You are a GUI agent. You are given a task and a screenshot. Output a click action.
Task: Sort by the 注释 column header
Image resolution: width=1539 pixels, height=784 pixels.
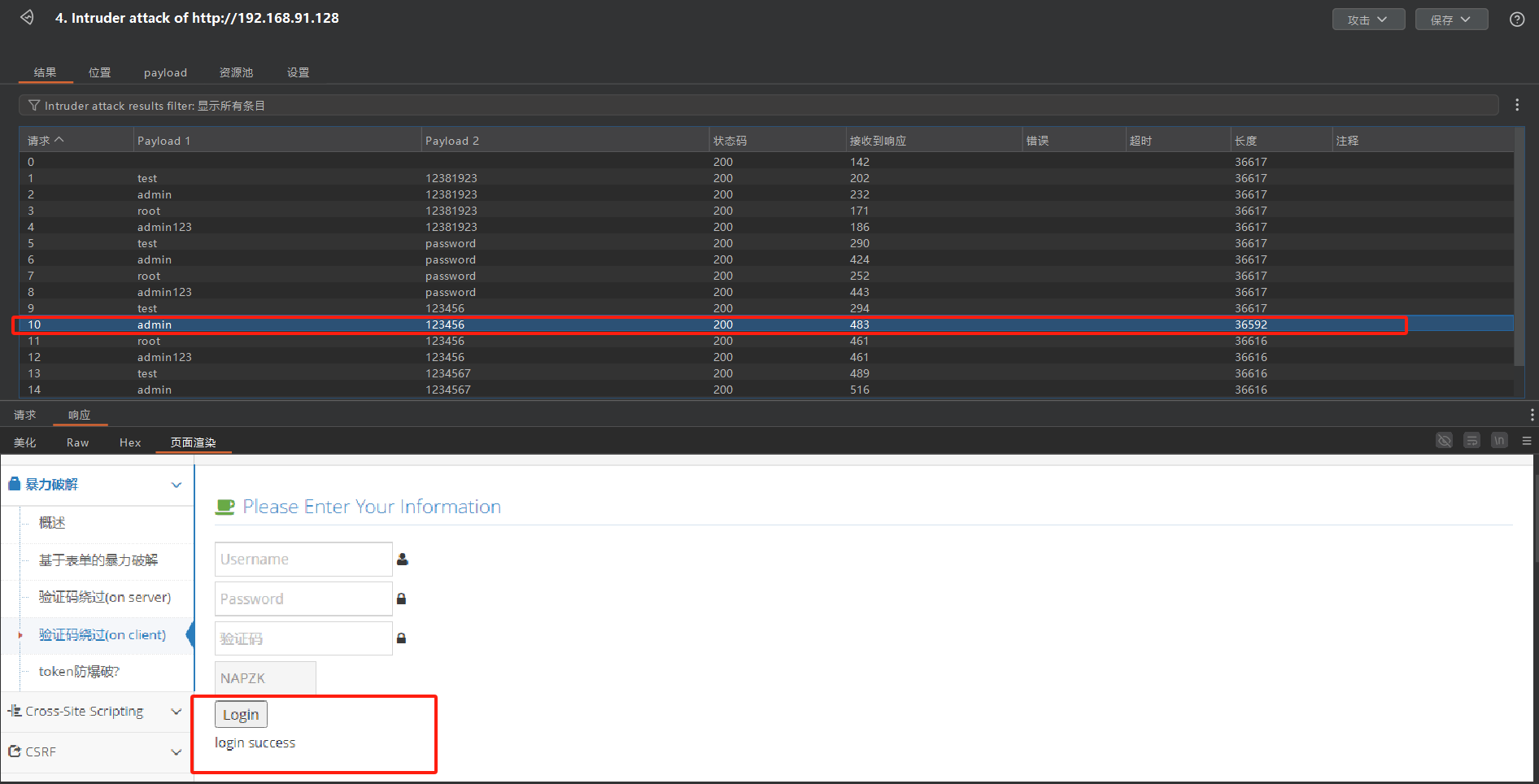pyautogui.click(x=1423, y=141)
